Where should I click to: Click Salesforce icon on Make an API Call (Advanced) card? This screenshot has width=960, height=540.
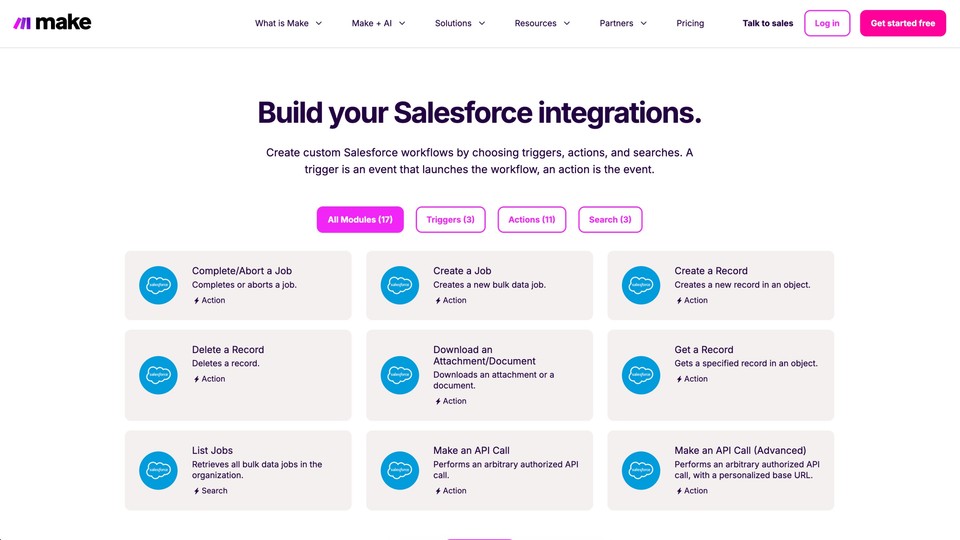641,470
